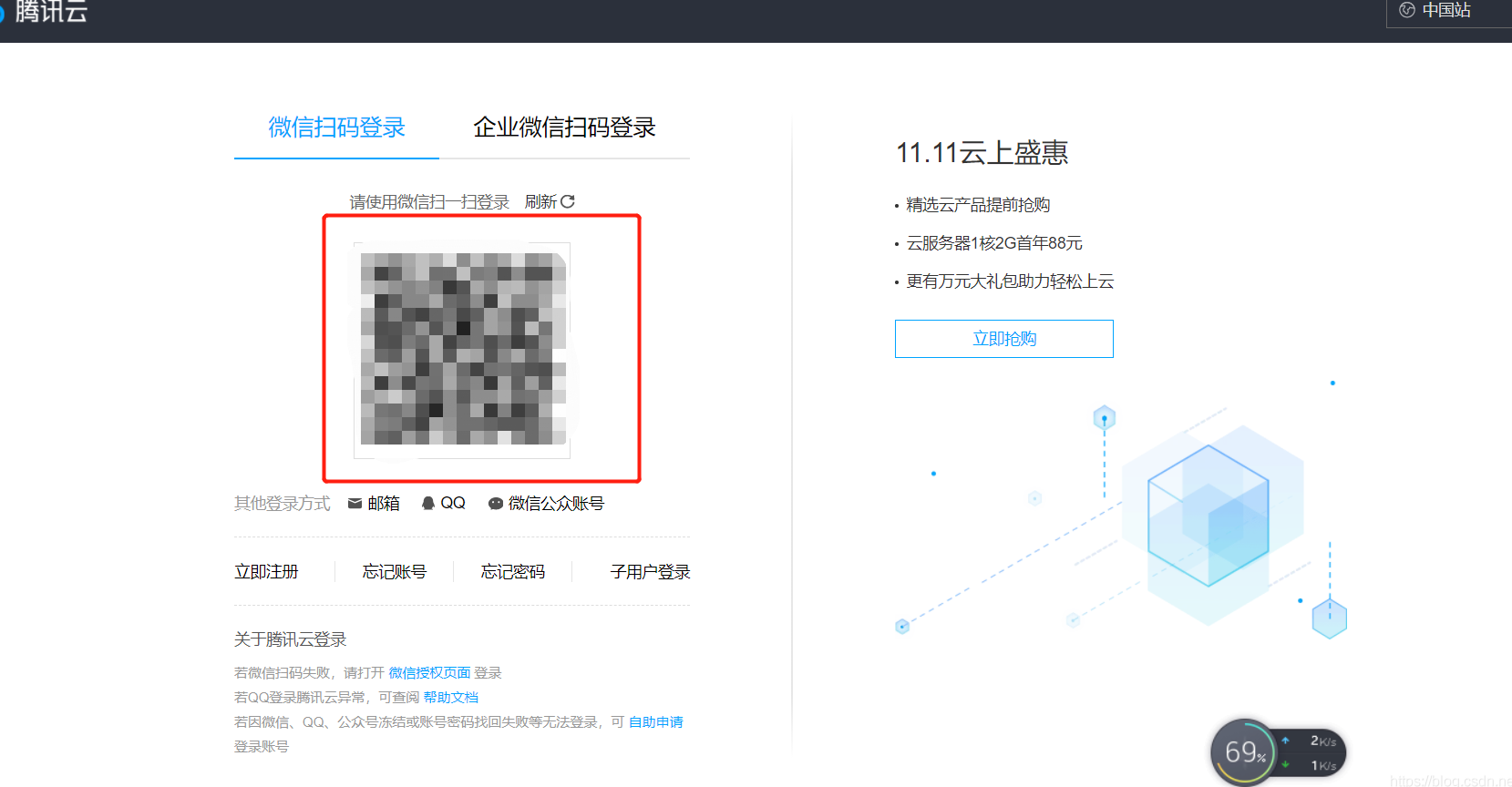Click the 关于腾讯云登录 heading
Image resolution: width=1512 pixels, height=787 pixels.
pyautogui.click(x=290, y=639)
